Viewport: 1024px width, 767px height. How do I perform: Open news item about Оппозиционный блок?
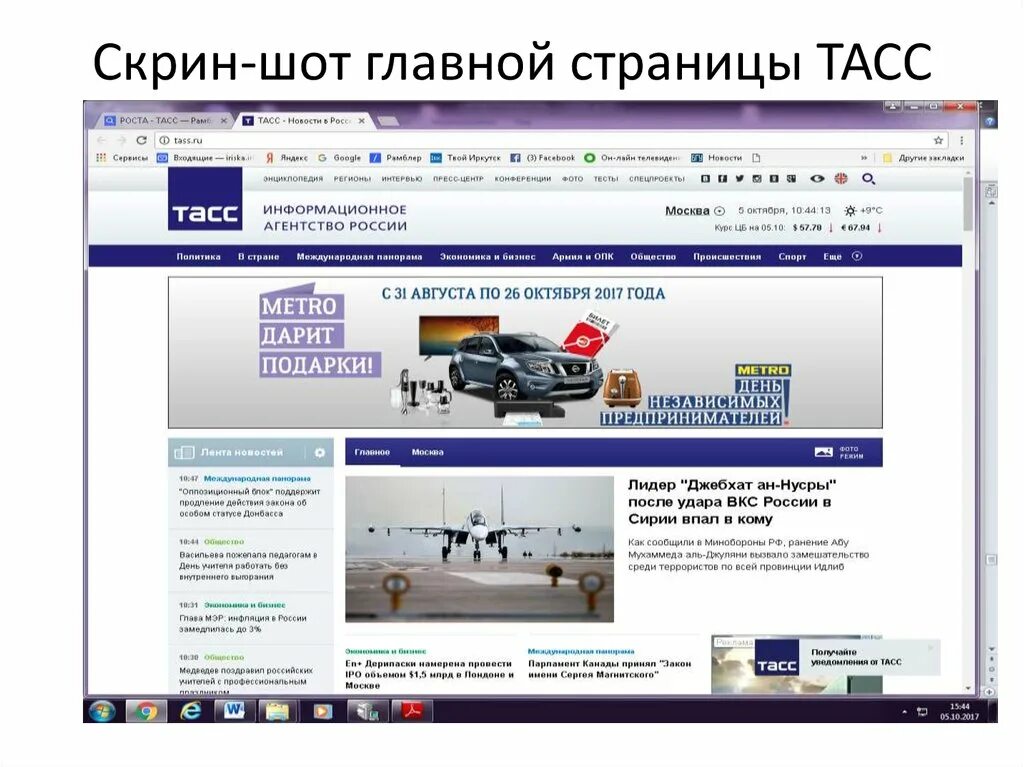tap(249, 502)
